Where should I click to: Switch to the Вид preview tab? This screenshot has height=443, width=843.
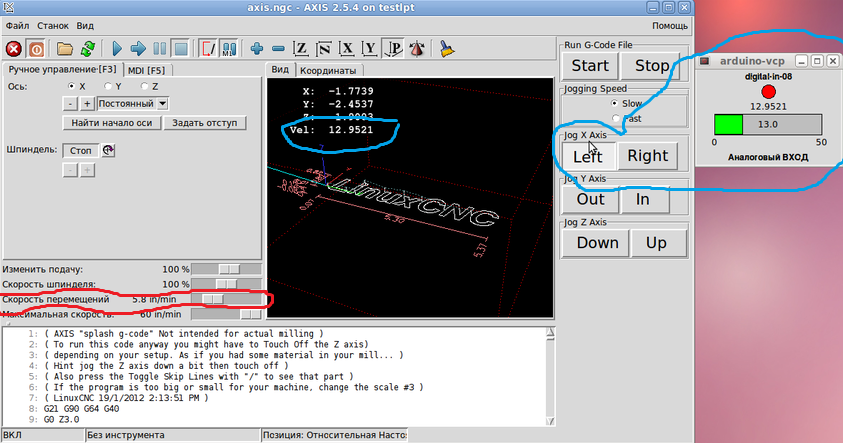pyautogui.click(x=280, y=69)
